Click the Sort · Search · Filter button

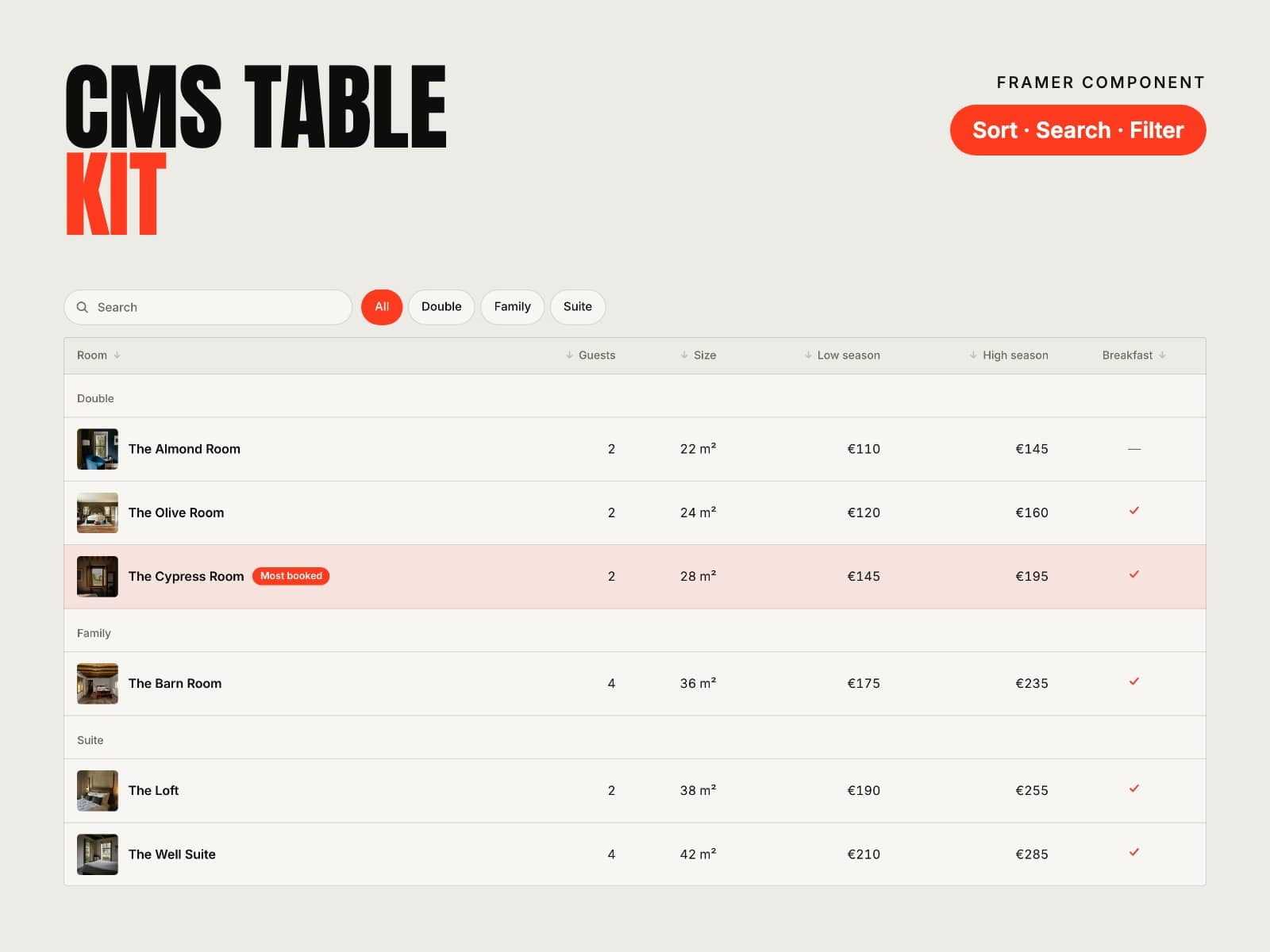click(x=1078, y=130)
